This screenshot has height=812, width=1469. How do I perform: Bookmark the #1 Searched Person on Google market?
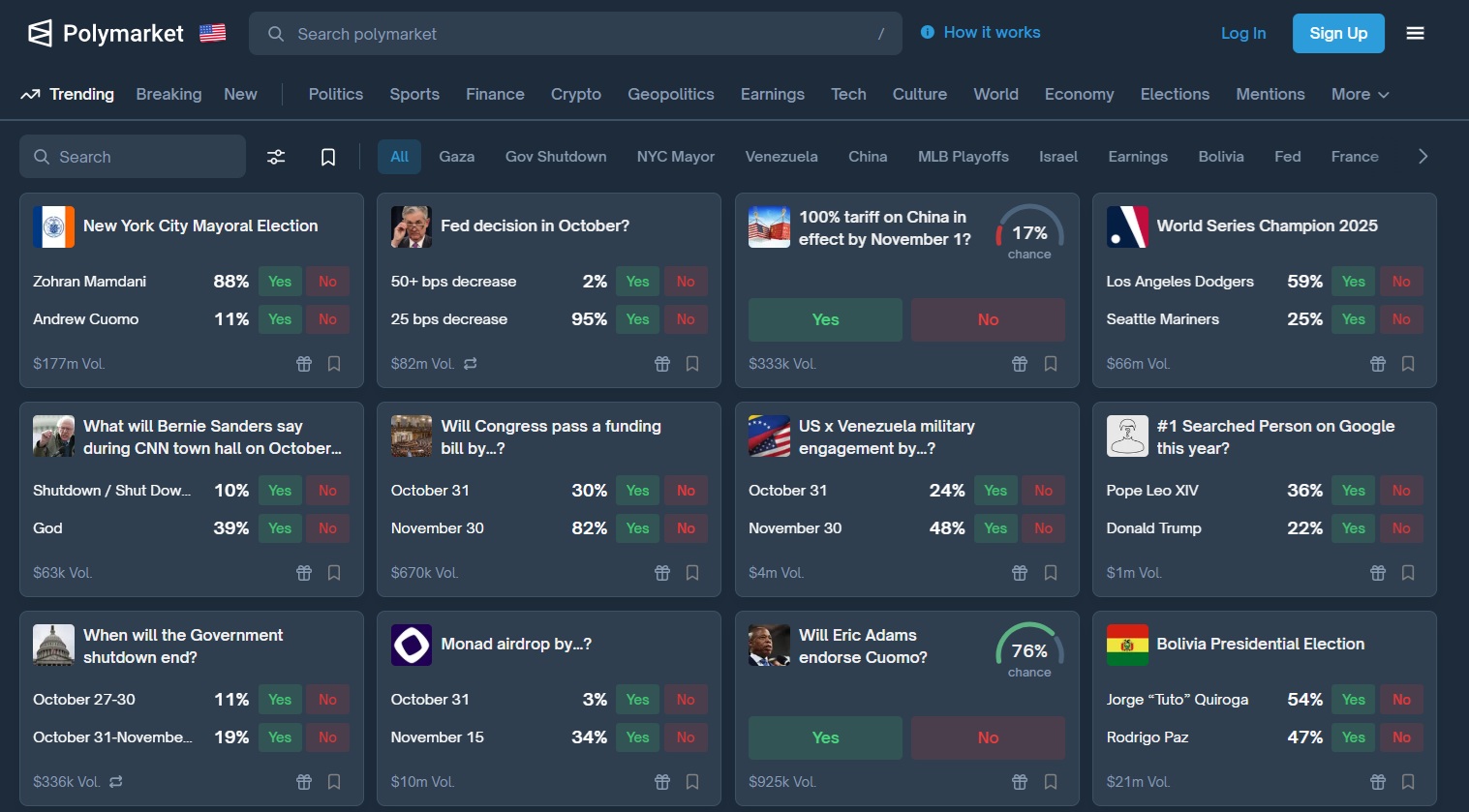[x=1408, y=573]
